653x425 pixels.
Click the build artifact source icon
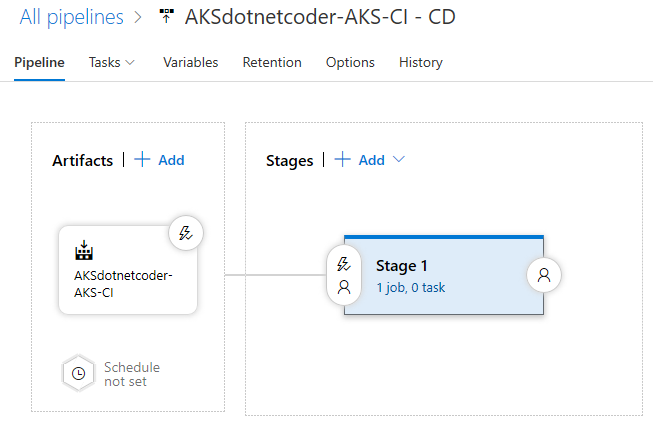point(84,250)
